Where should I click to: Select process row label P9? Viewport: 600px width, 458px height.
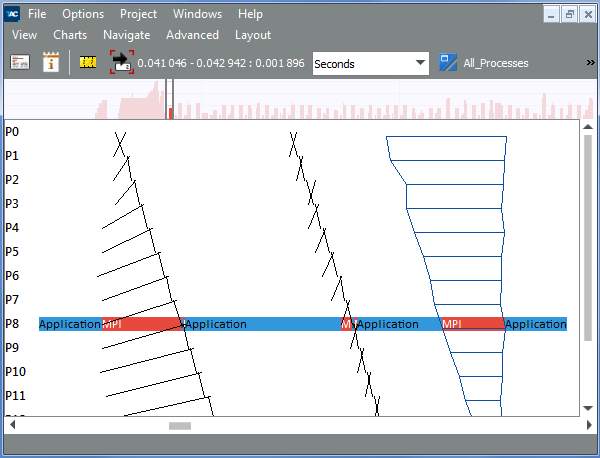pos(12,347)
